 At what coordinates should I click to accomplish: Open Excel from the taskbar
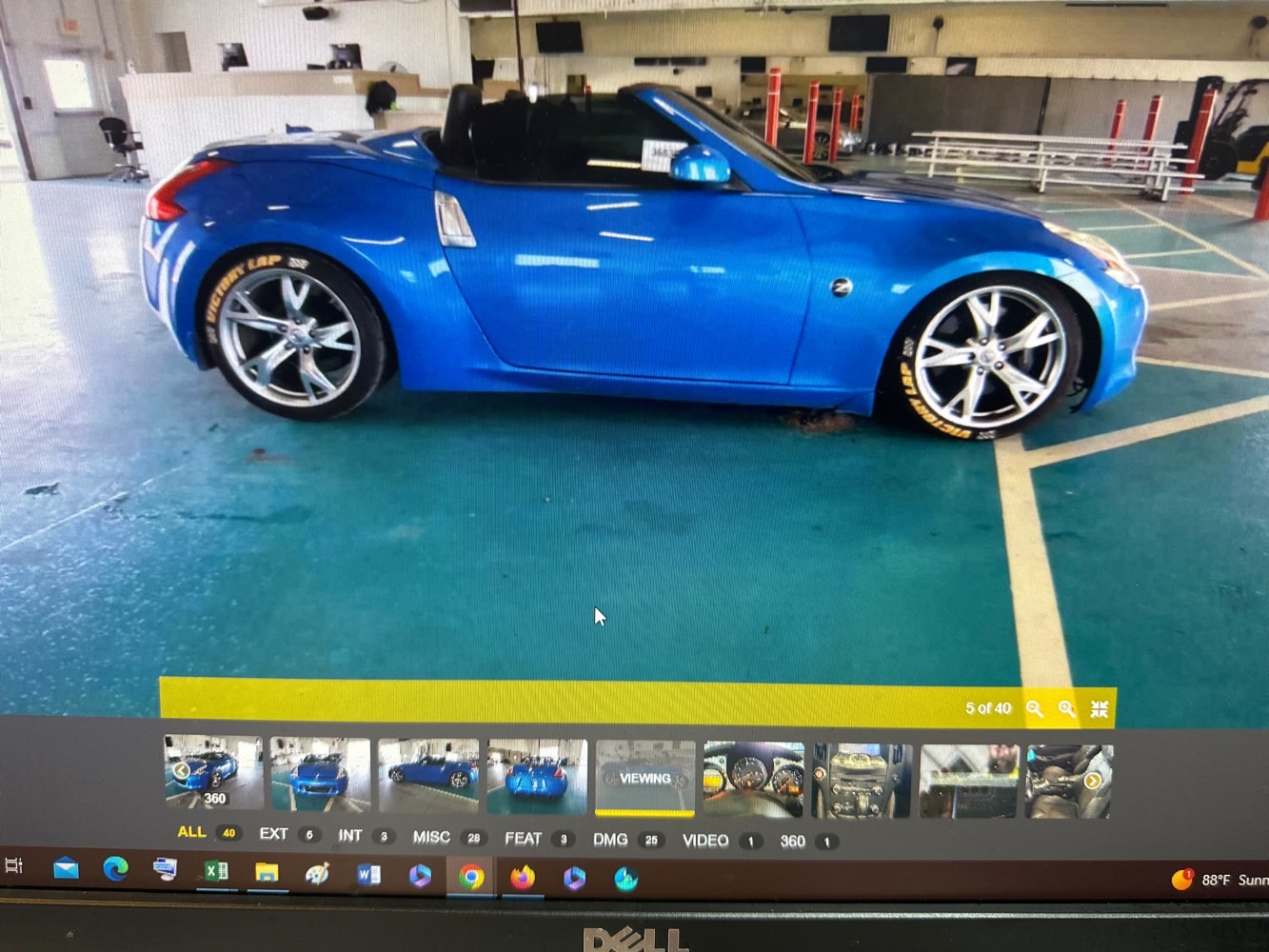216,871
